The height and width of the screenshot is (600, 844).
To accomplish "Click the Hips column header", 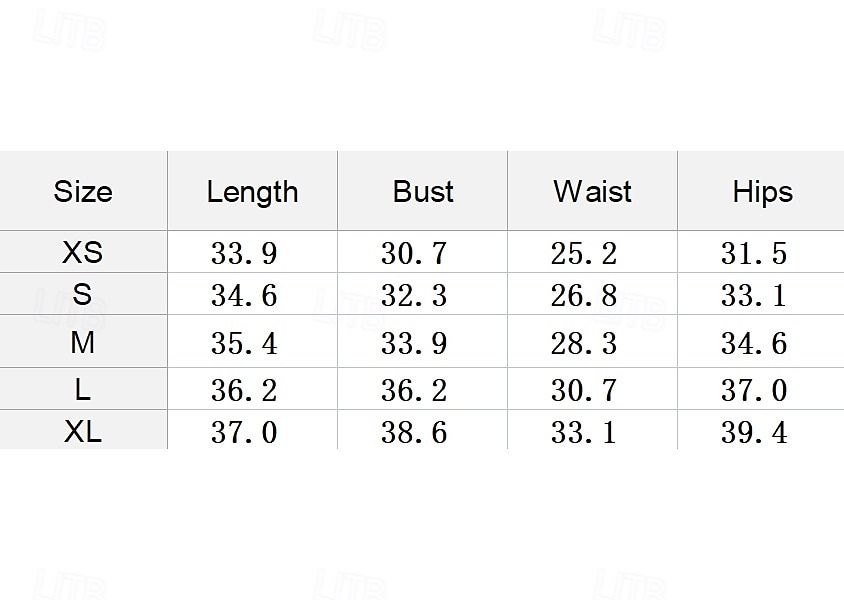I will [x=763, y=193].
